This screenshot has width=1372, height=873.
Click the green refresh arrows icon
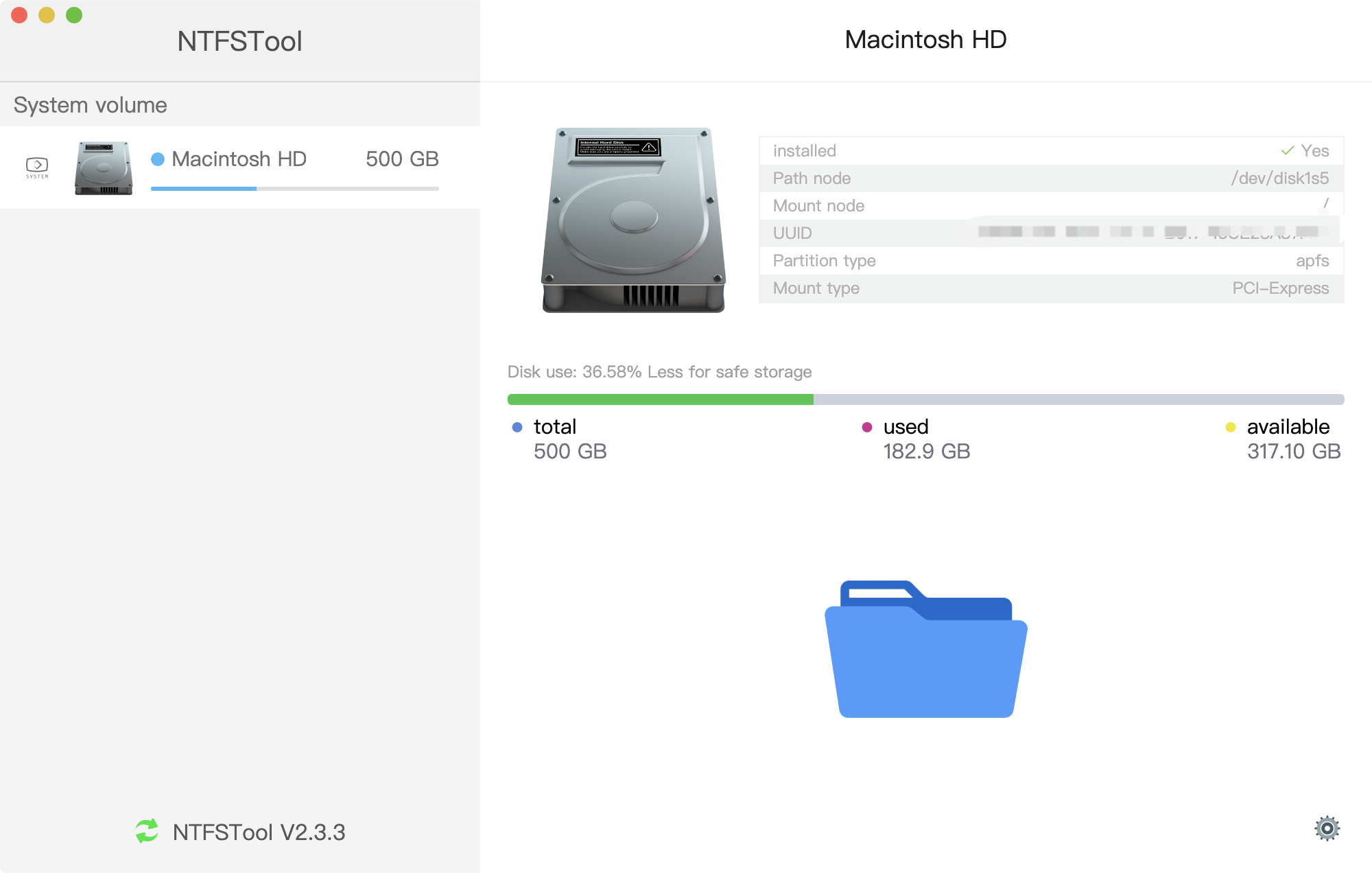(x=147, y=831)
